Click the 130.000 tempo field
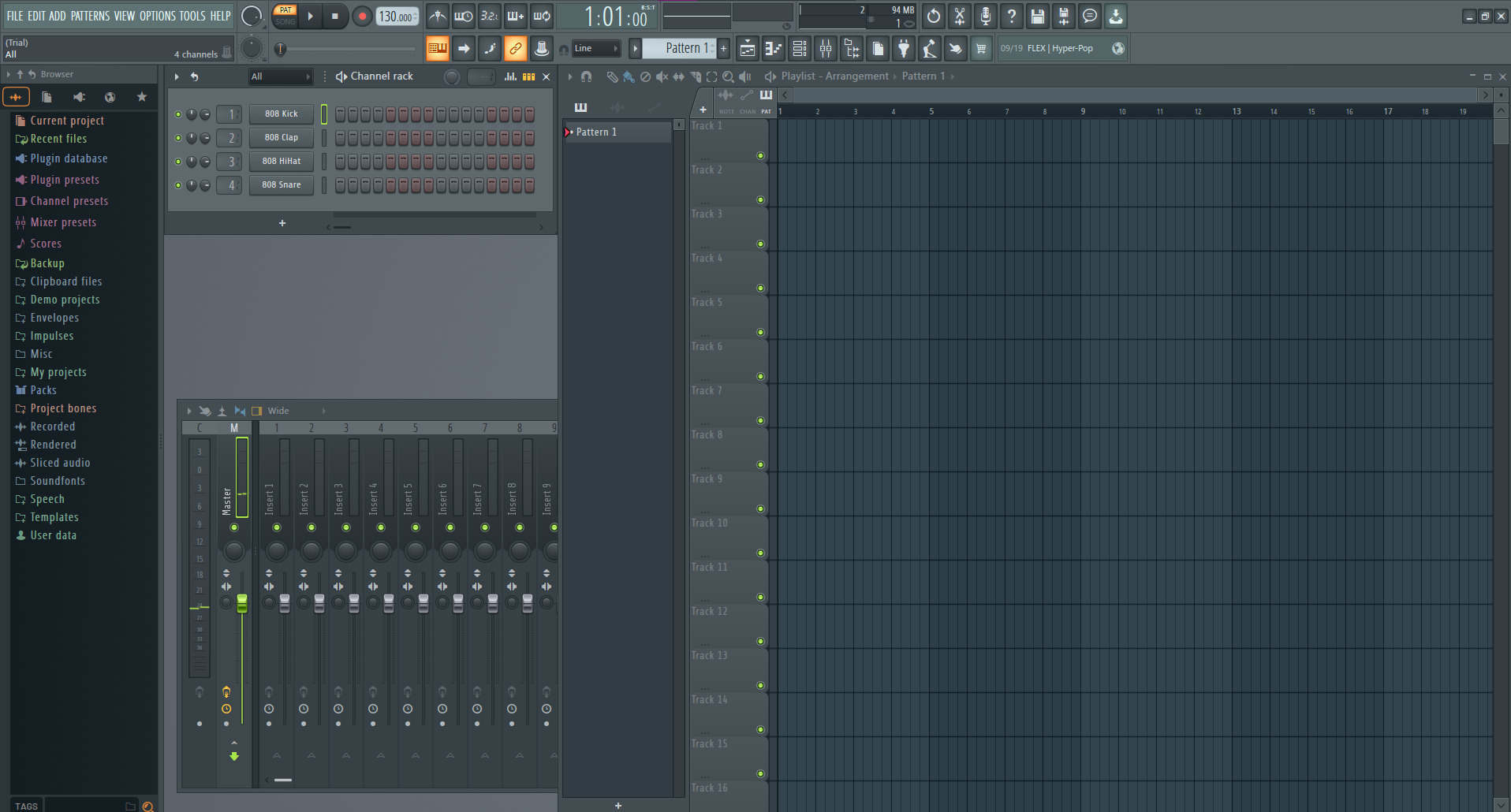The width and height of the screenshot is (1511, 812). point(397,16)
